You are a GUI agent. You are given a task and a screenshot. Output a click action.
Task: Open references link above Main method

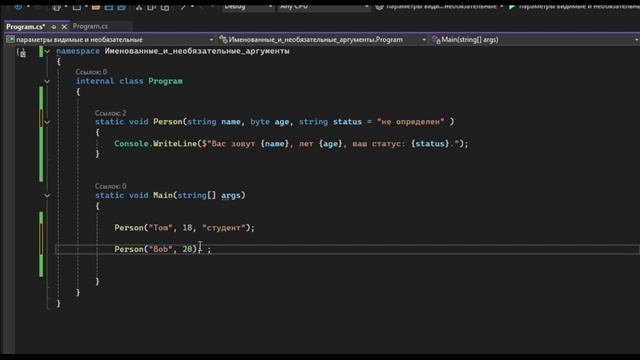[111, 186]
